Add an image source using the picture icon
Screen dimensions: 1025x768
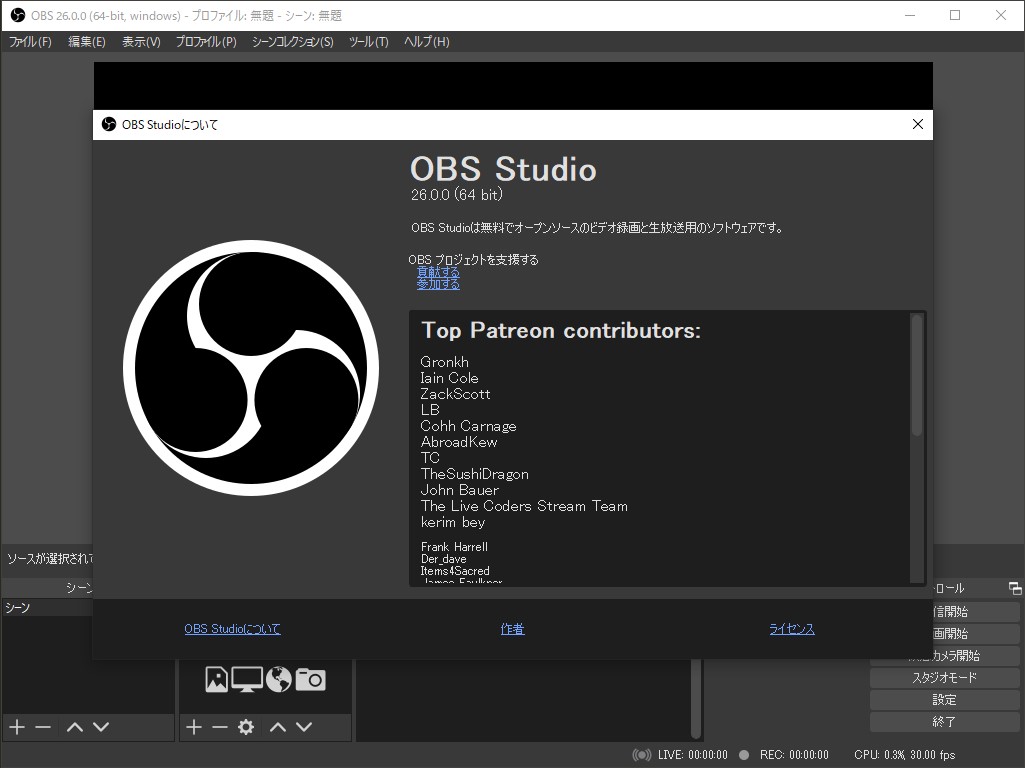tap(217, 678)
